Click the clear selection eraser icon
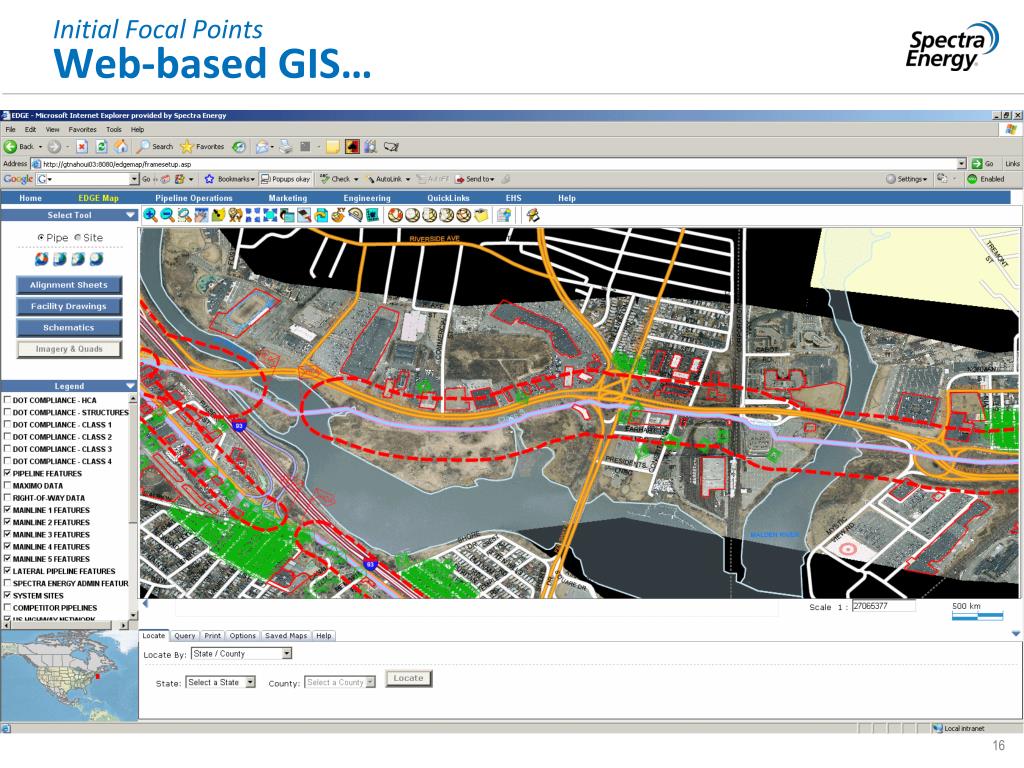1024x768 pixels. (304, 215)
